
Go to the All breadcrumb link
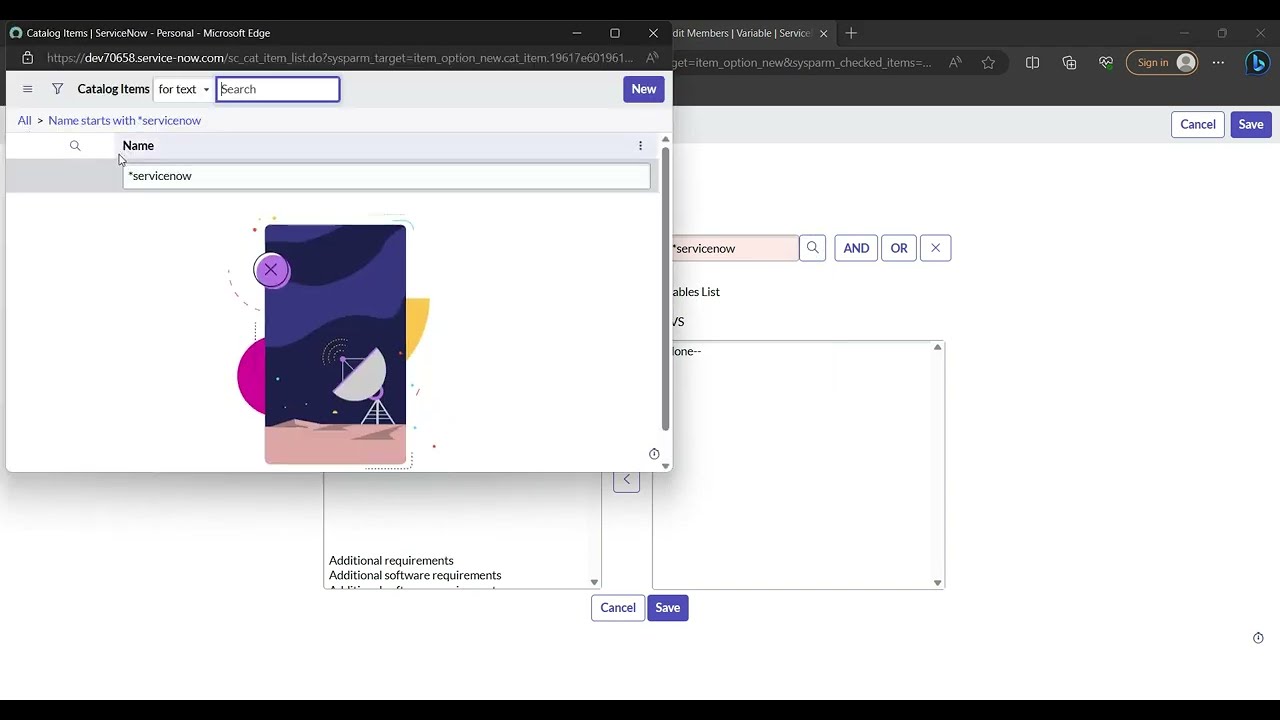click(x=24, y=120)
